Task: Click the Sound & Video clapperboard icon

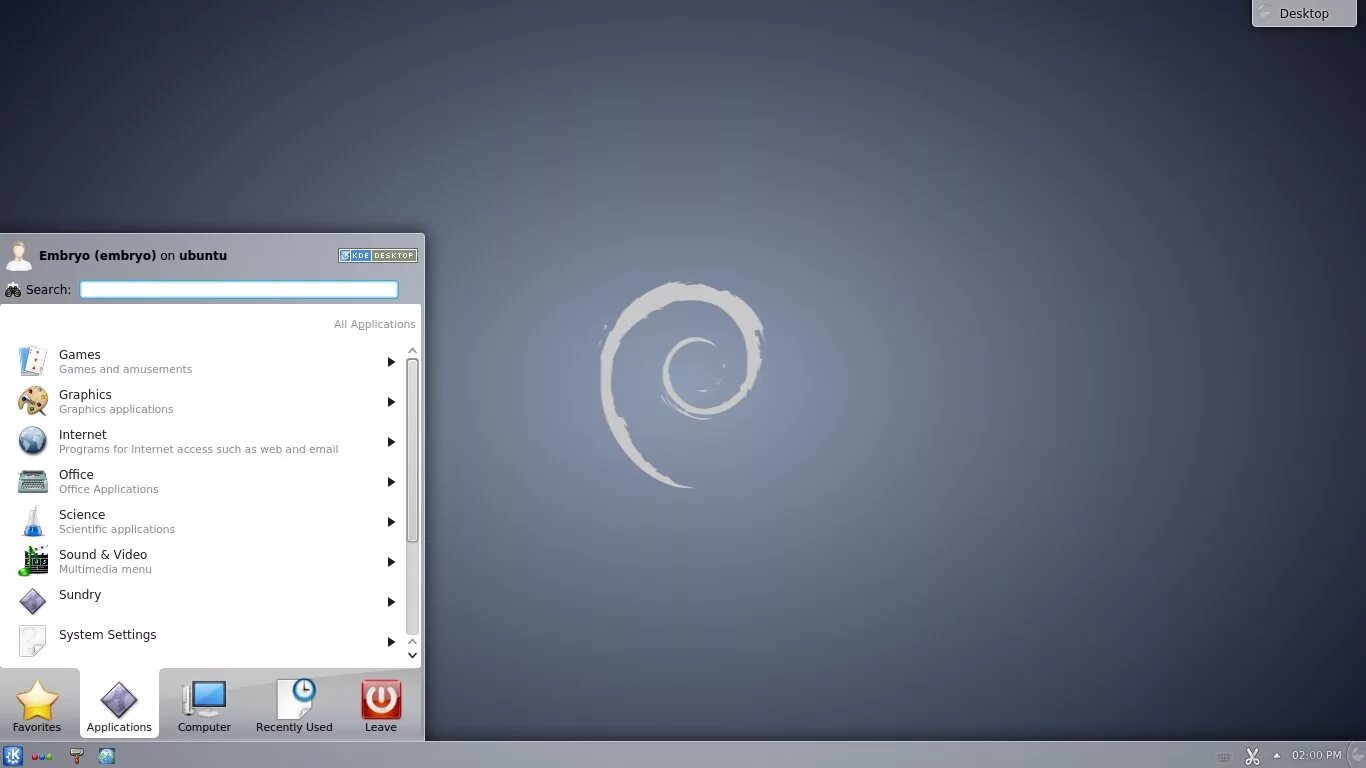Action: [x=32, y=561]
